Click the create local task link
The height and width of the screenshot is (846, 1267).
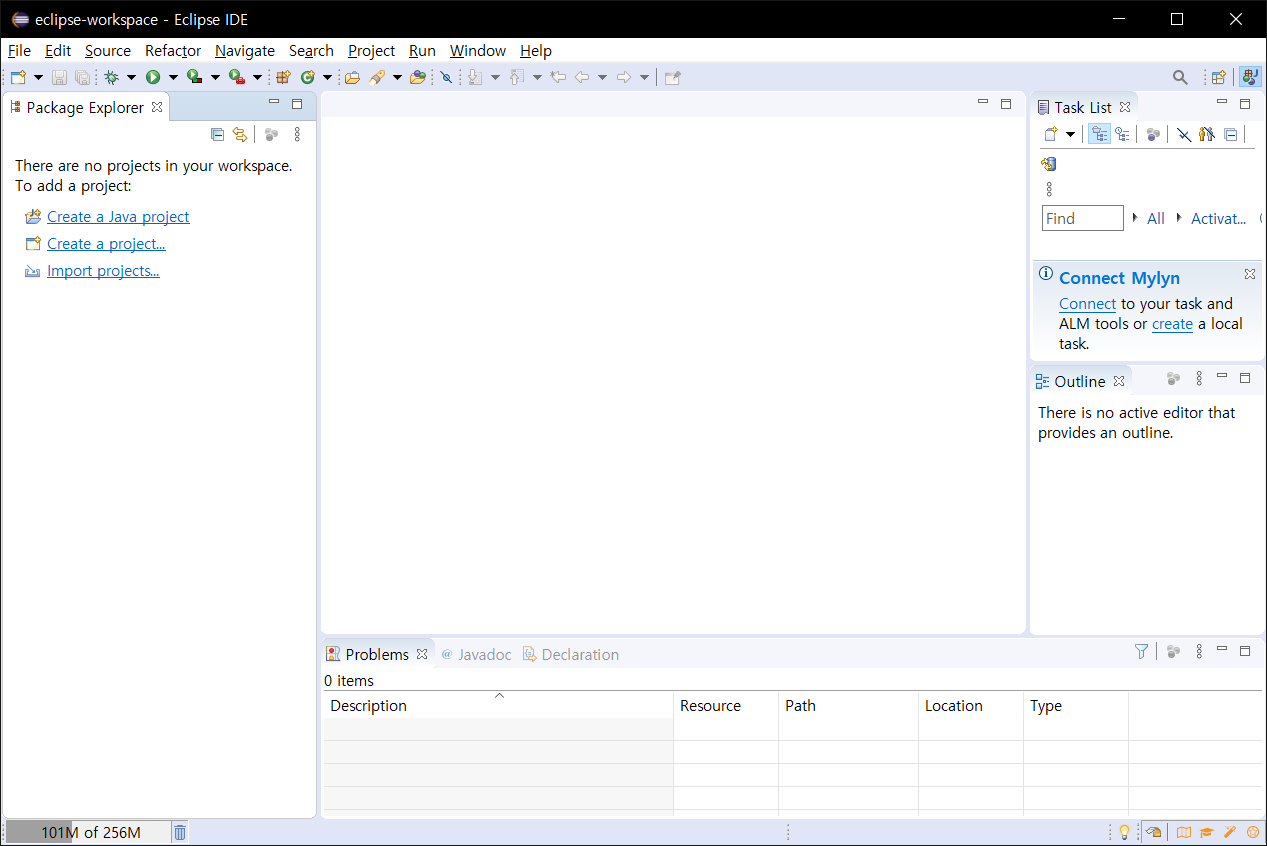(1172, 323)
